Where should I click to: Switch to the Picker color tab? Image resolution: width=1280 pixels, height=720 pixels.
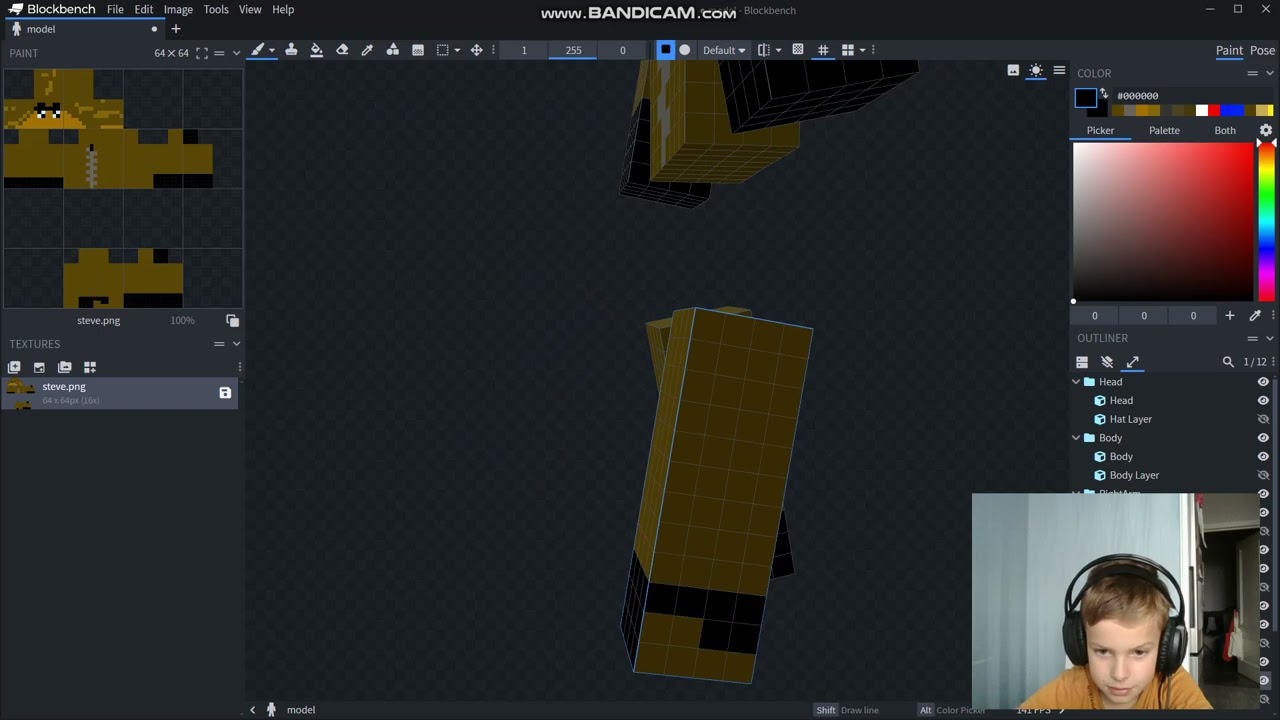pyautogui.click(x=1100, y=130)
